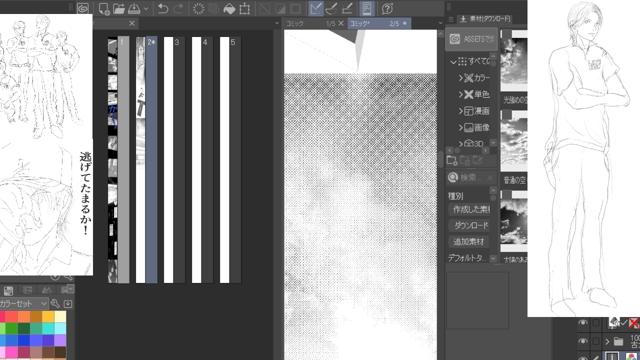Click the 追加素材 tag button
This screenshot has width=640, height=360.
click(x=469, y=242)
